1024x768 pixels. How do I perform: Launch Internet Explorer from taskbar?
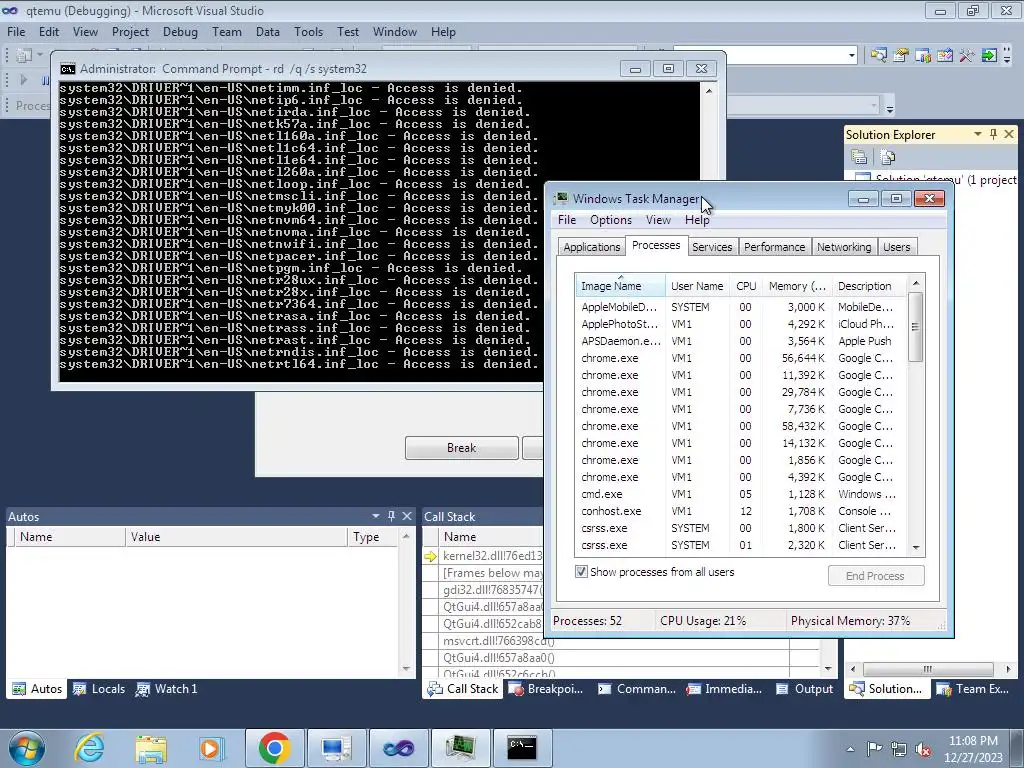click(89, 748)
